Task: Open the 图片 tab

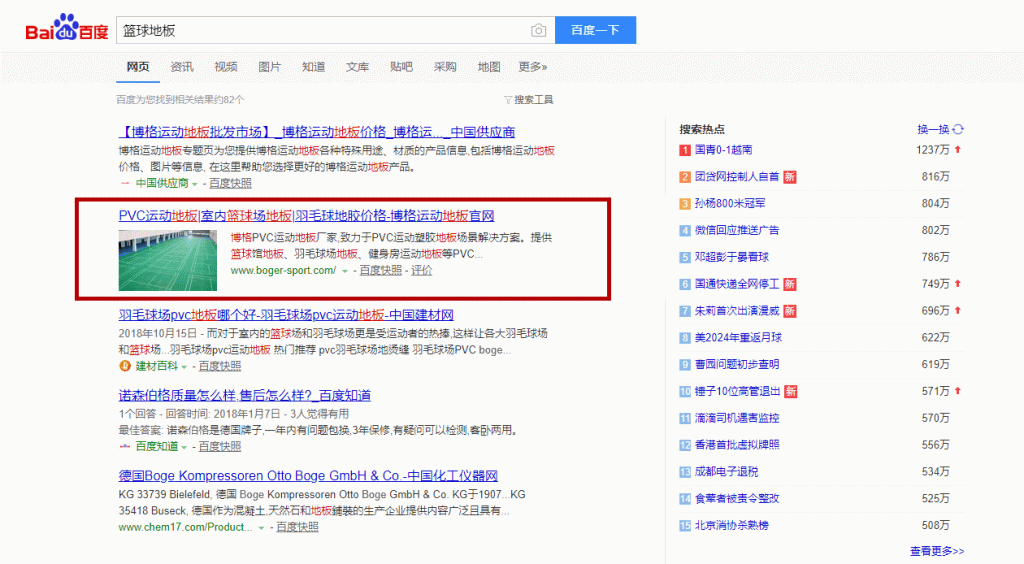Action: click(x=269, y=67)
